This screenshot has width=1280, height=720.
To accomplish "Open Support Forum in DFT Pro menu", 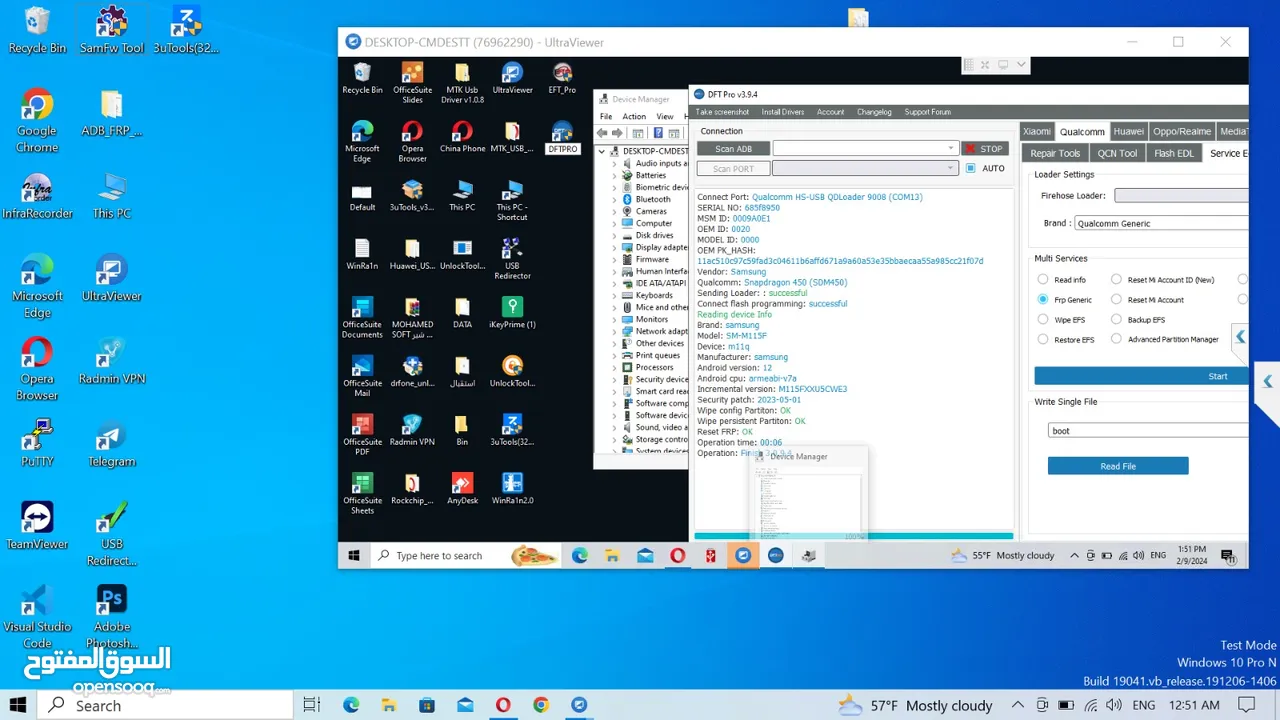I will pos(927,112).
